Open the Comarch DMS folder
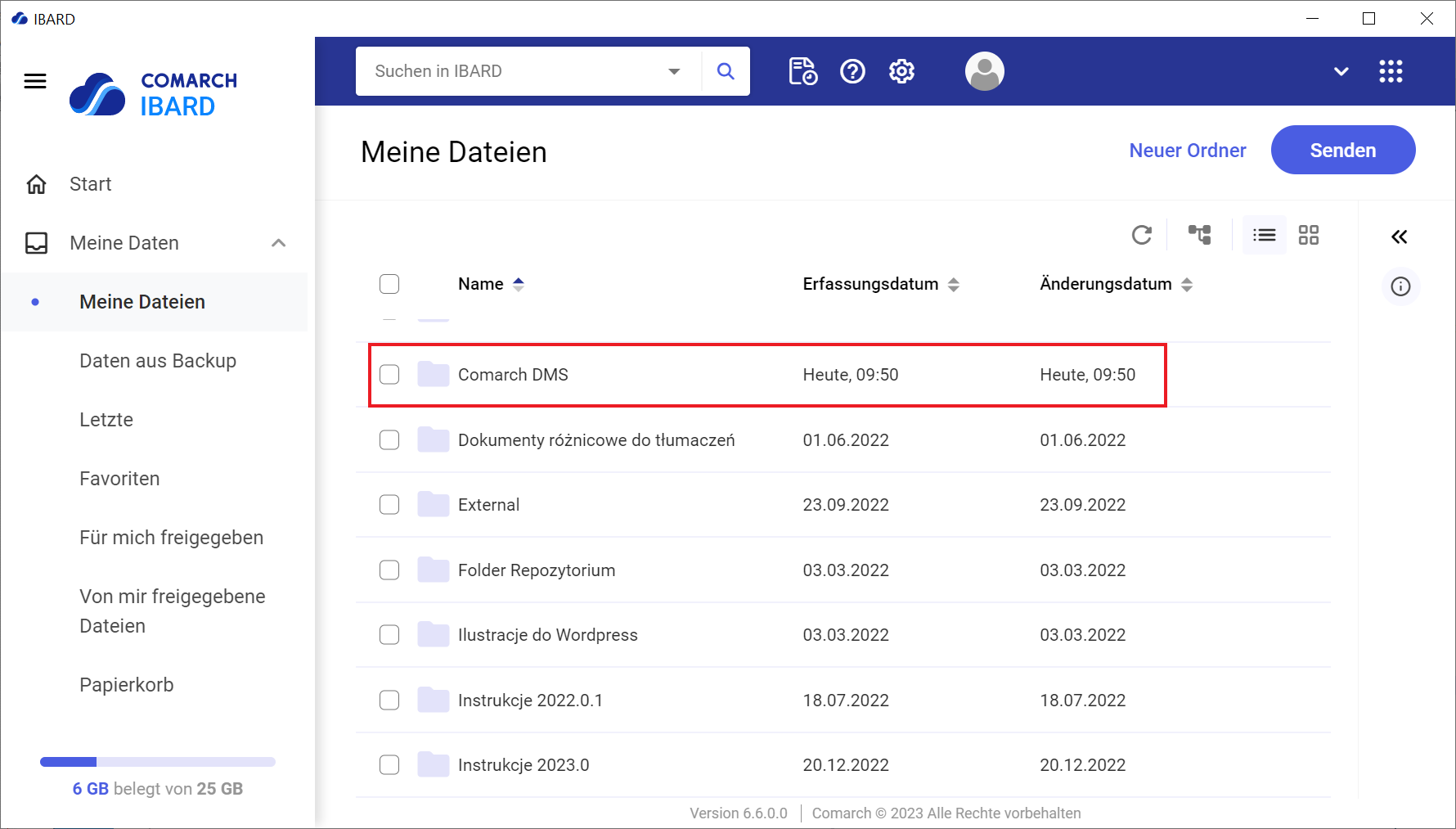The height and width of the screenshot is (829, 1456). [x=513, y=374]
